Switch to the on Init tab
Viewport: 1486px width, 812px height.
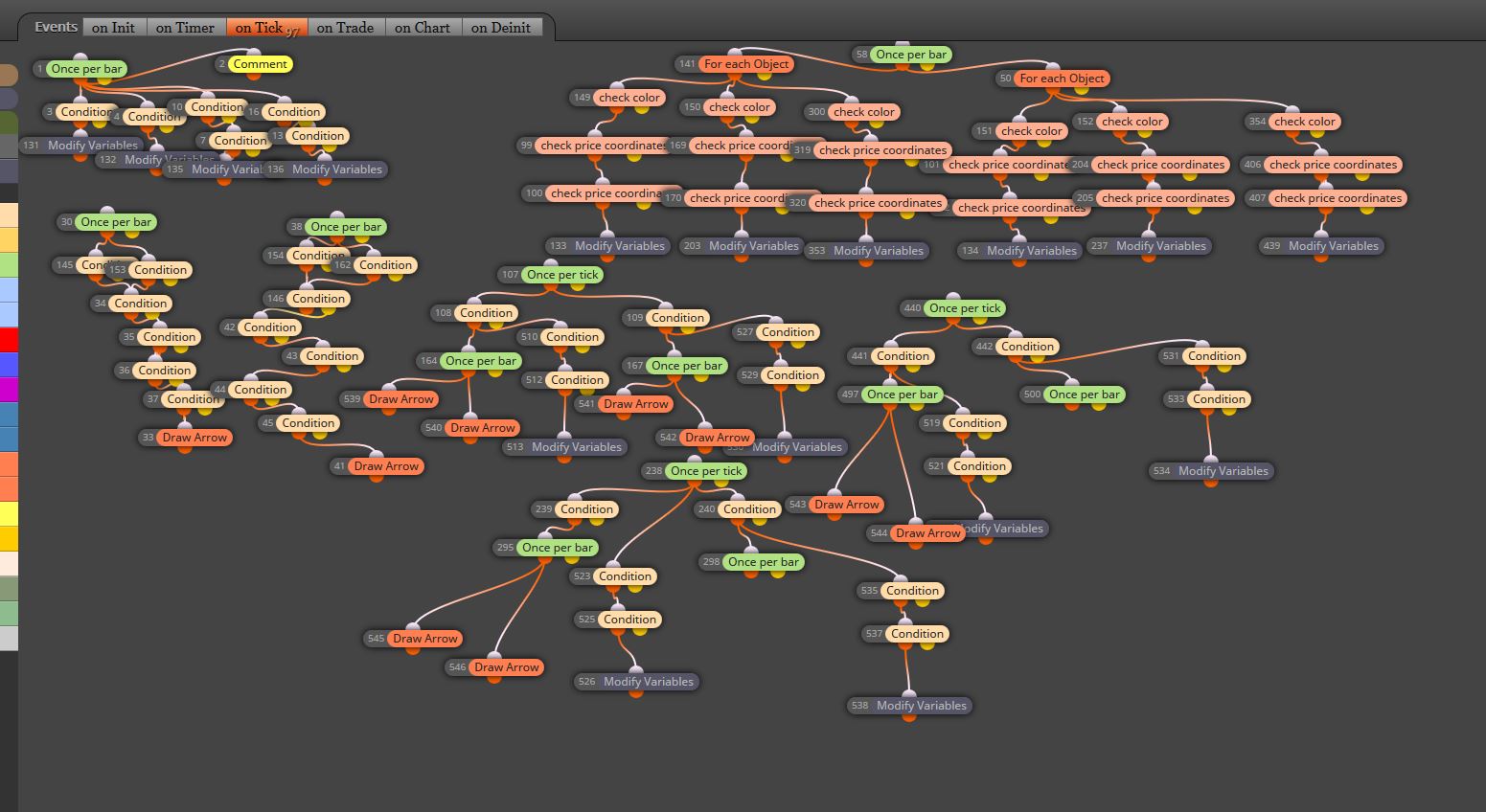tap(113, 28)
